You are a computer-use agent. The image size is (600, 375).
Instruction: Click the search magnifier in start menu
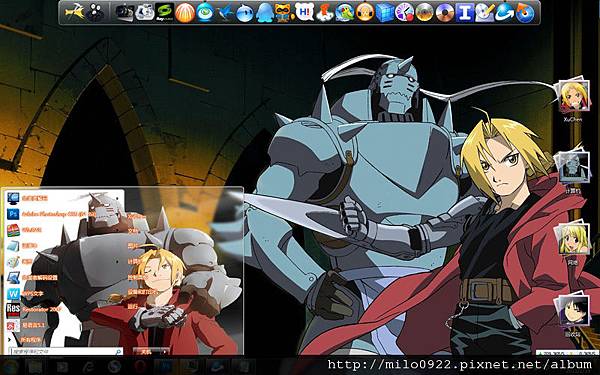point(119,351)
